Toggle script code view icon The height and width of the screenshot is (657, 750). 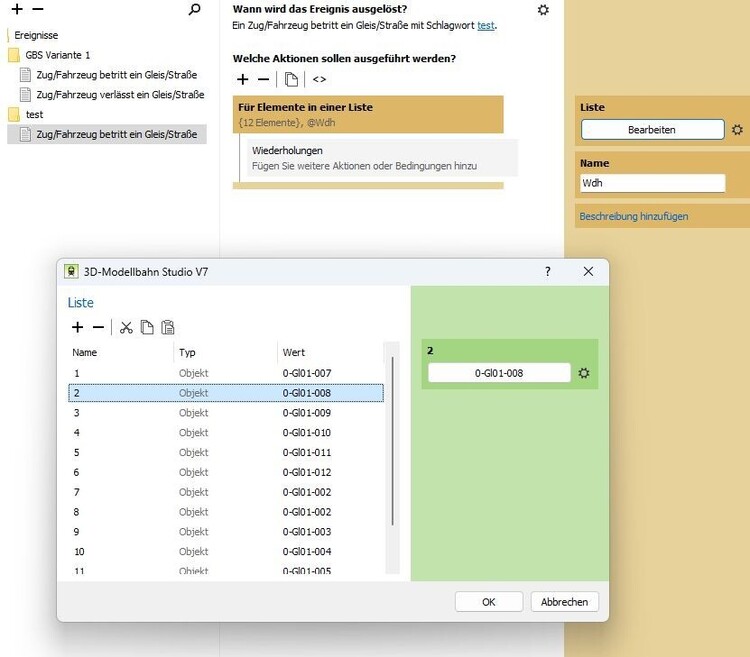pos(319,79)
